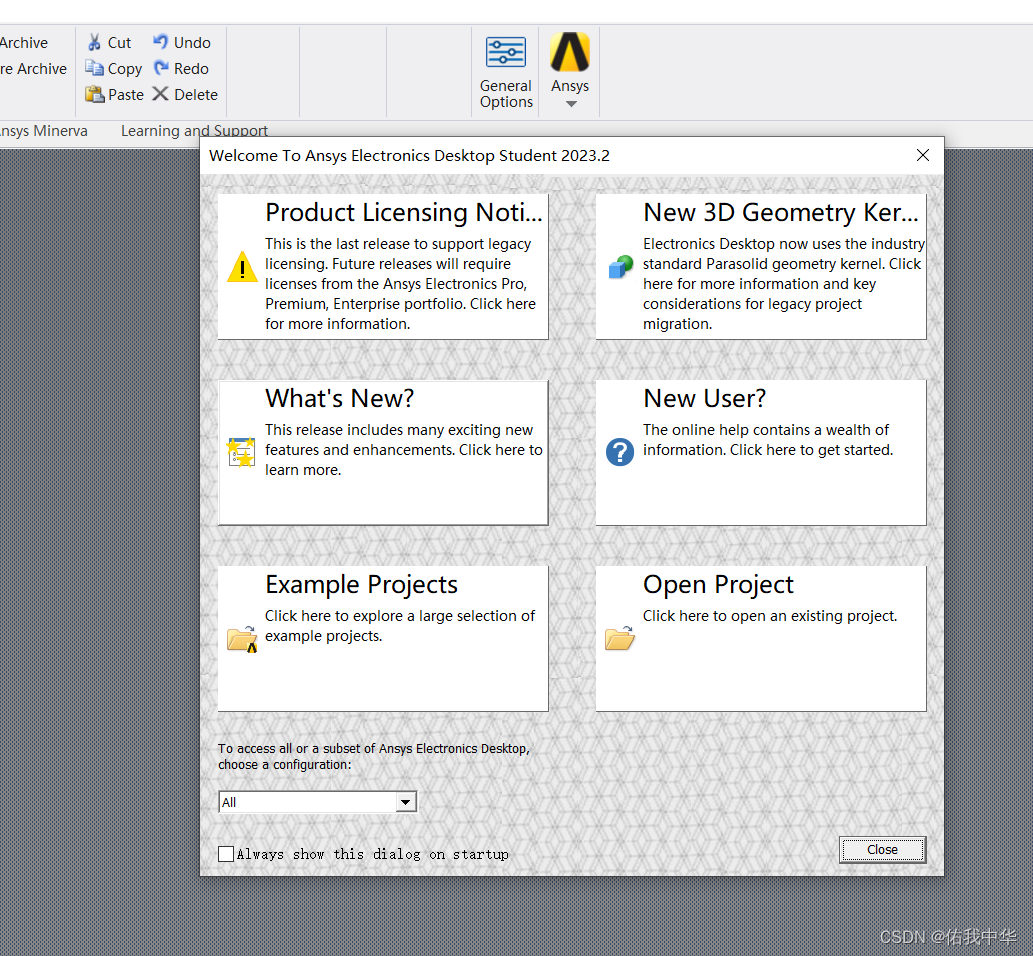1033x956 pixels.
Task: Click the blue question mark help icon
Action: [620, 452]
